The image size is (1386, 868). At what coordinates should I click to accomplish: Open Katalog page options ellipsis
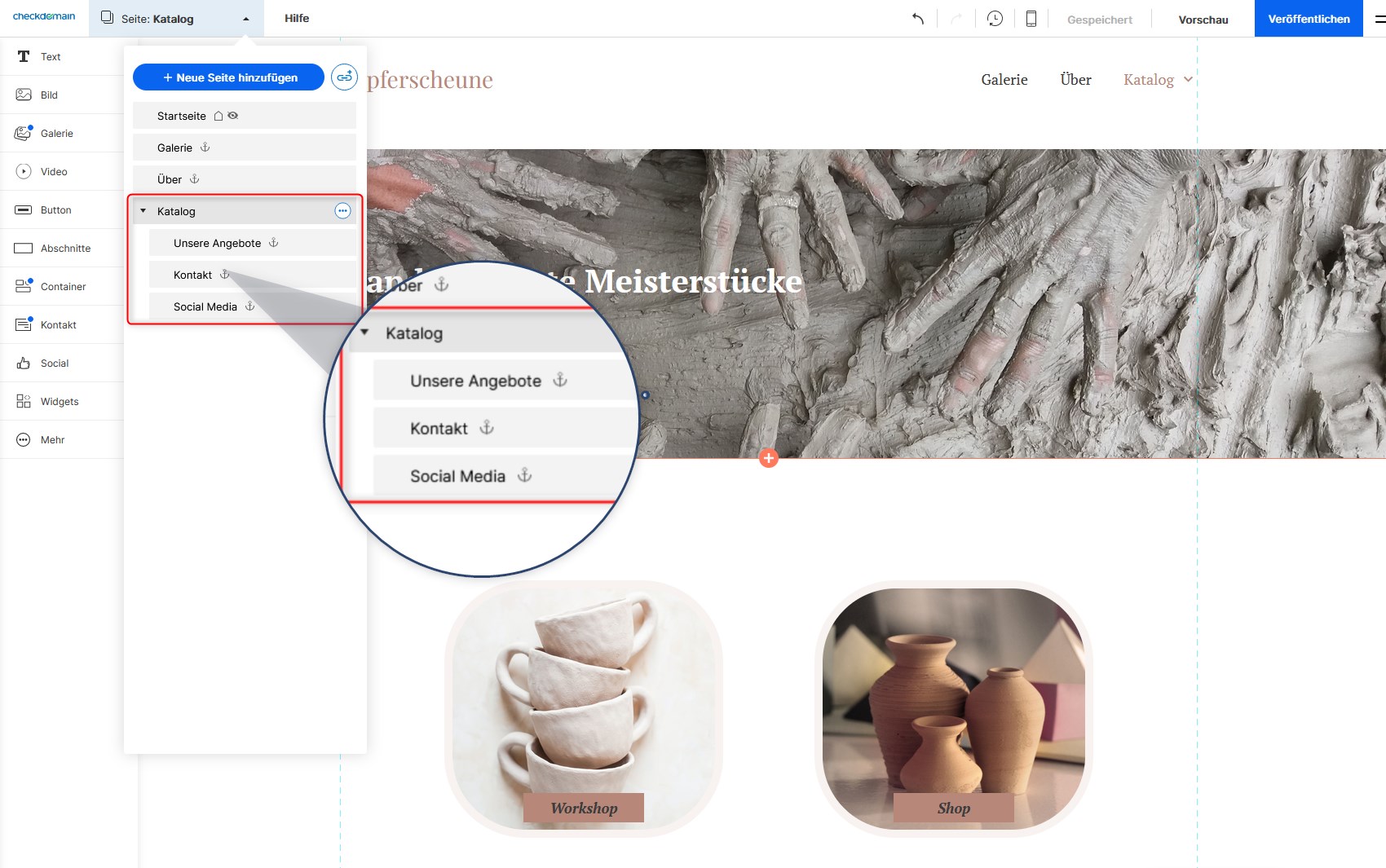point(342,211)
